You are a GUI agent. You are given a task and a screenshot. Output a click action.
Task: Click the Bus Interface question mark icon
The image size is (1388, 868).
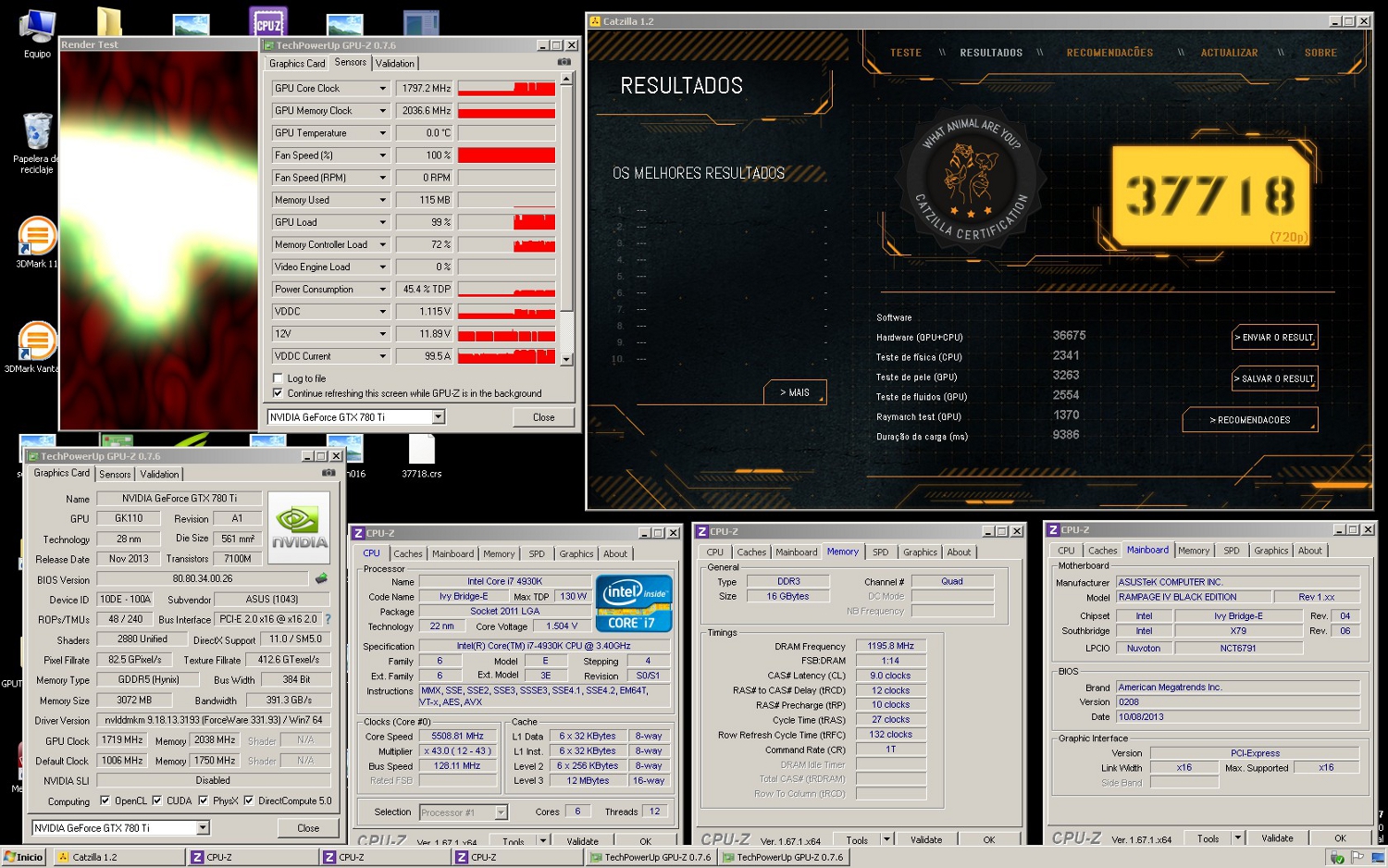(328, 619)
